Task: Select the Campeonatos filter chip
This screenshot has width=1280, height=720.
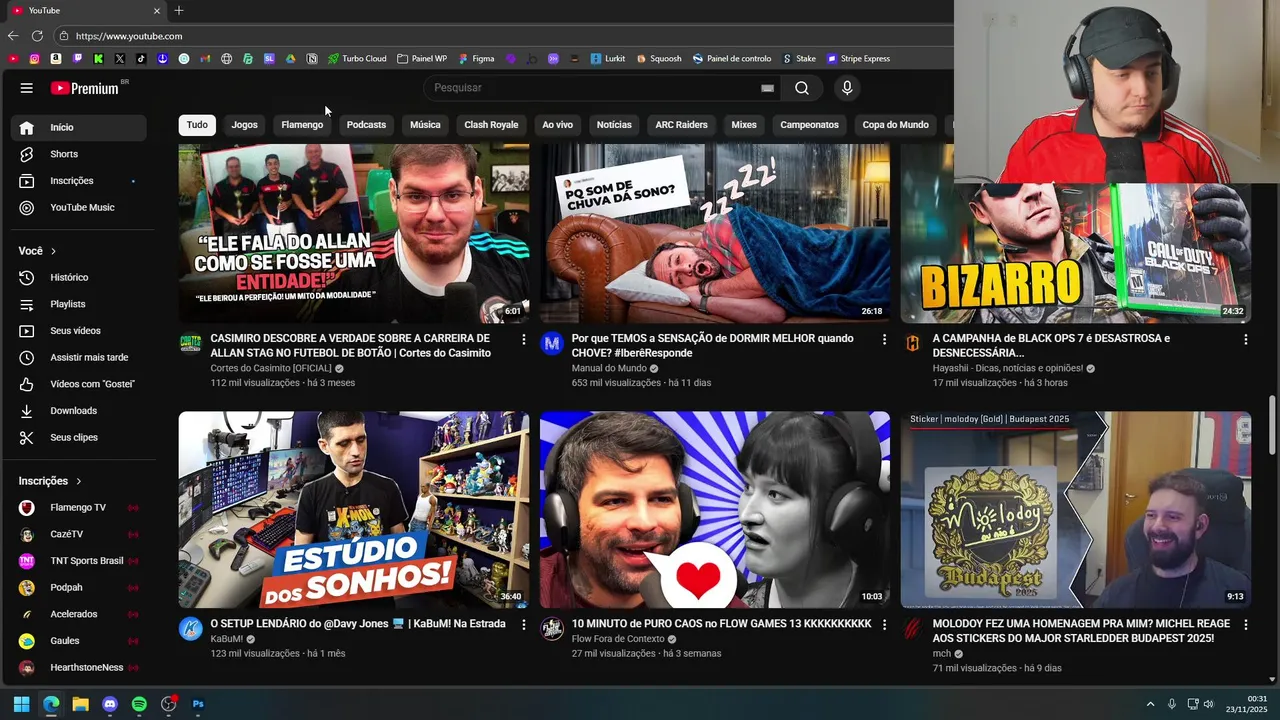Action: 809,125
